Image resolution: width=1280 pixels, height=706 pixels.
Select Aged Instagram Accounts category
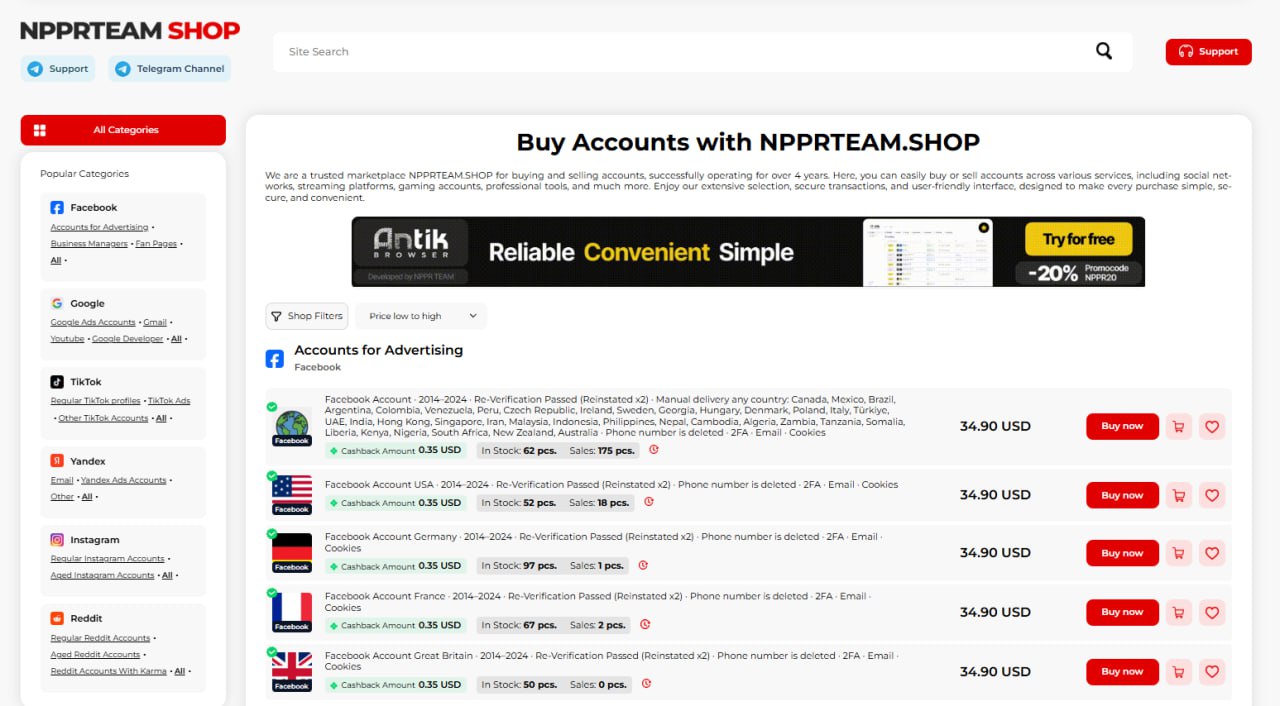(x=103, y=575)
